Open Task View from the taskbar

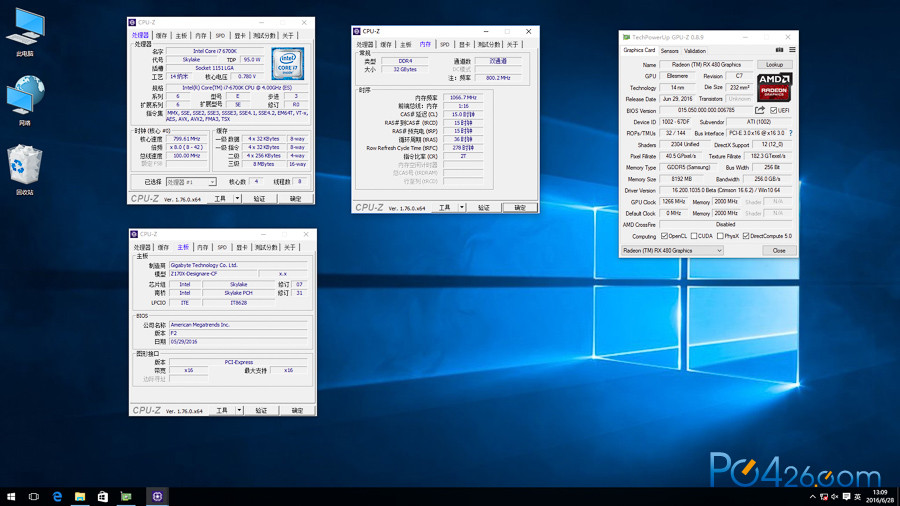[34, 496]
